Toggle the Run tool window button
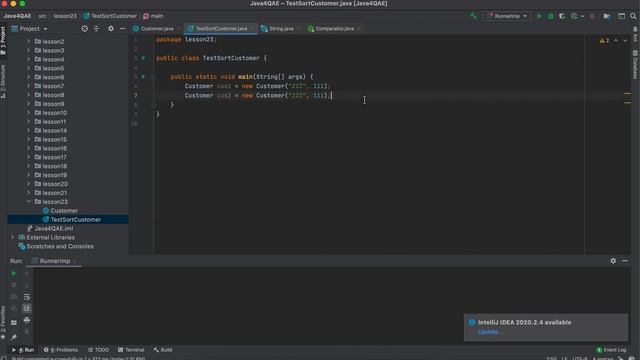 tap(23, 350)
